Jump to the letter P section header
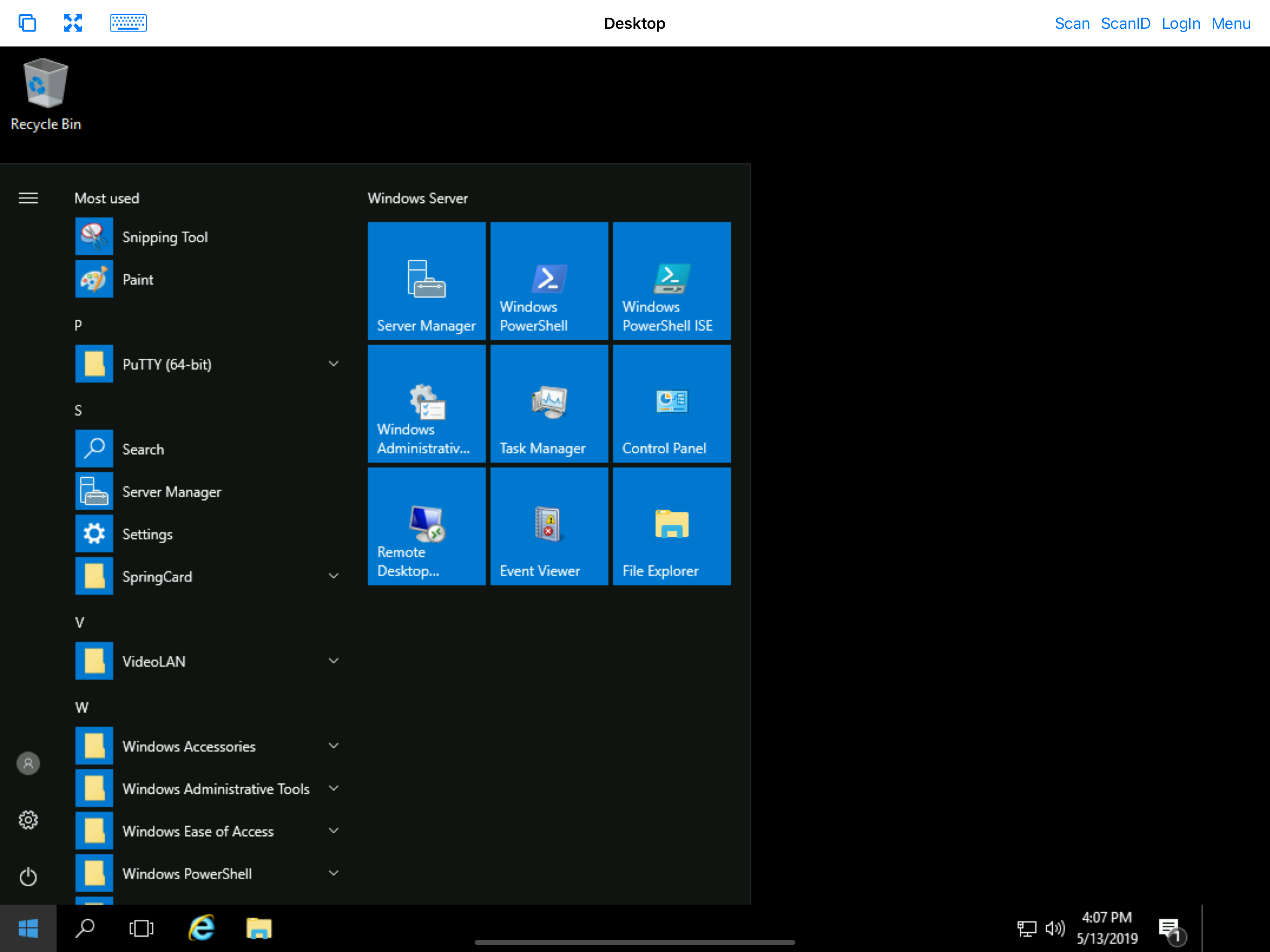The height and width of the screenshot is (952, 1270). pos(79,325)
